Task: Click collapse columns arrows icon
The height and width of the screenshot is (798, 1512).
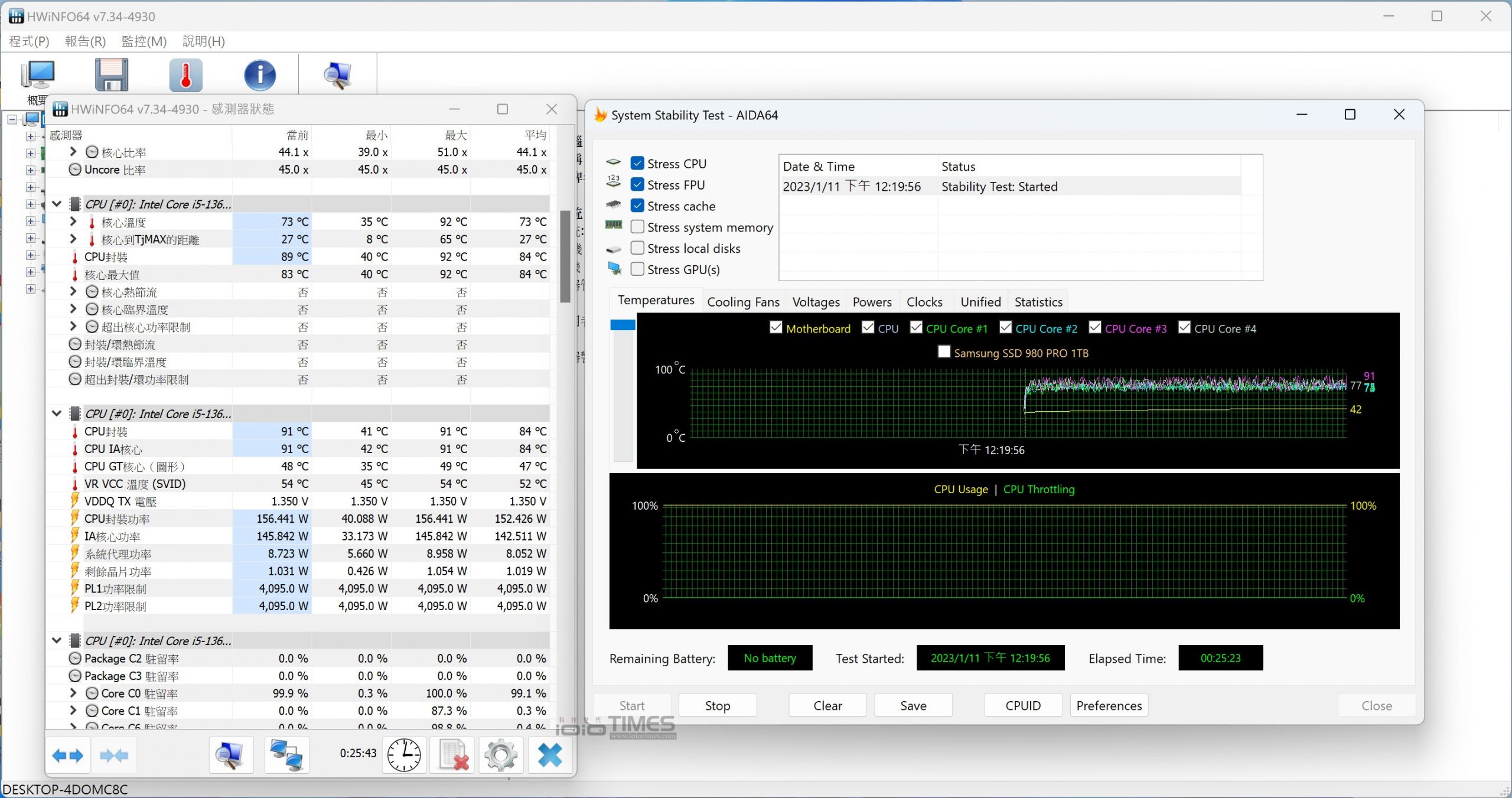Action: 114,755
